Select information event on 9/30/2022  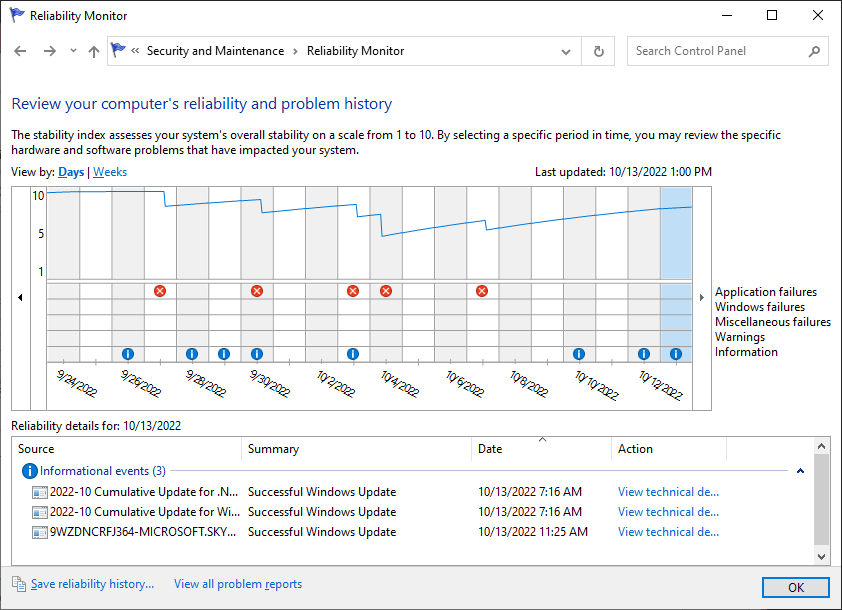click(257, 354)
